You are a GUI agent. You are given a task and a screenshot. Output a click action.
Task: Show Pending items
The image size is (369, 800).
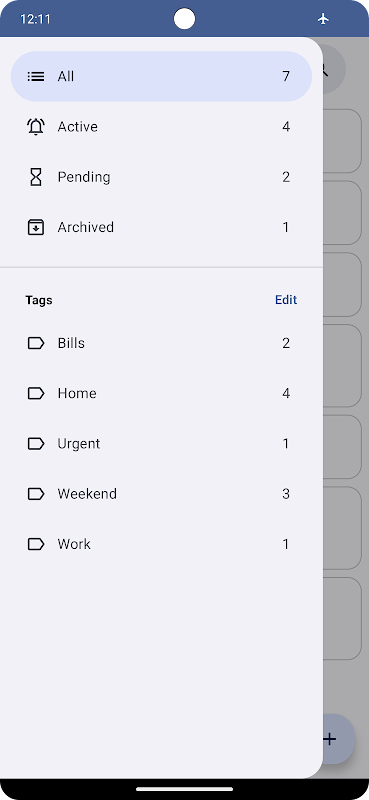point(161,177)
